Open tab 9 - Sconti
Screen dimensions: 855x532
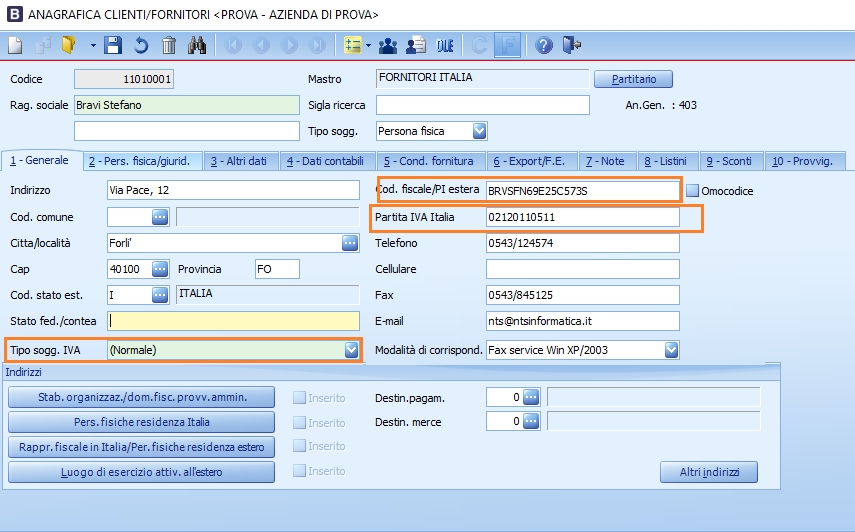tap(731, 161)
